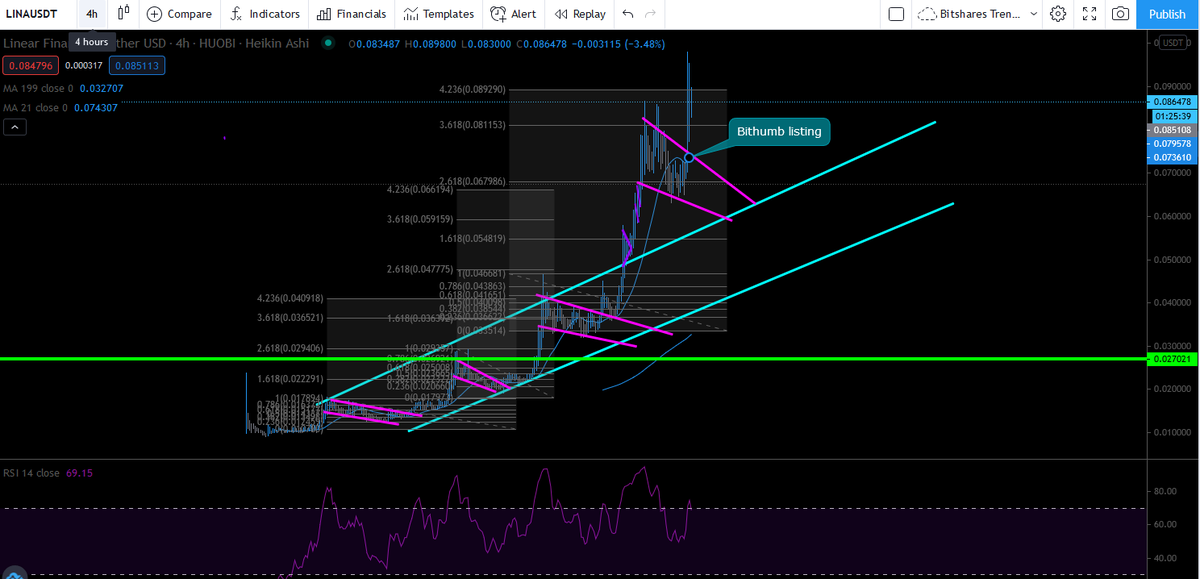Click the red sell price 0.084796
Screen dimensions: 1200x579
29,66
